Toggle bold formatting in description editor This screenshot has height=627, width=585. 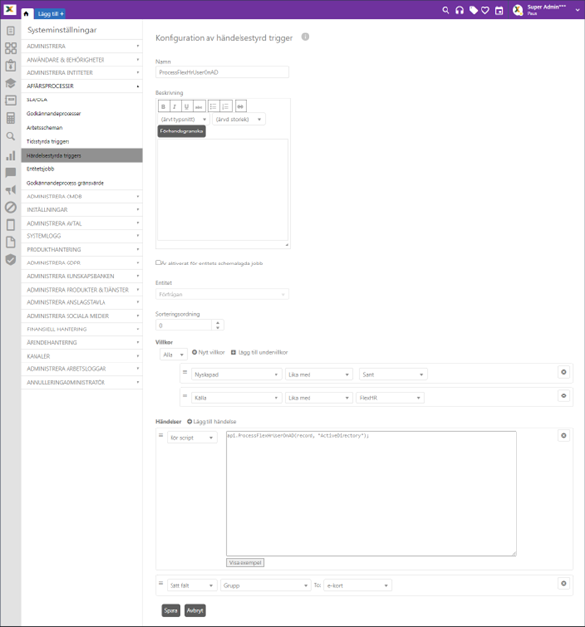click(163, 106)
